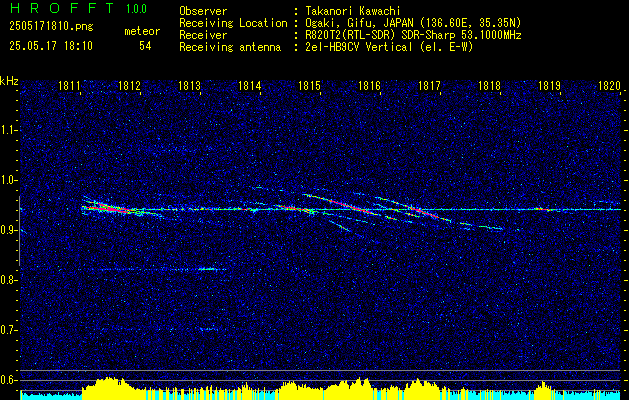Click the 0.8 kHz frequency axis label
Viewport: 629px width, 400px height.
[x=7, y=280]
